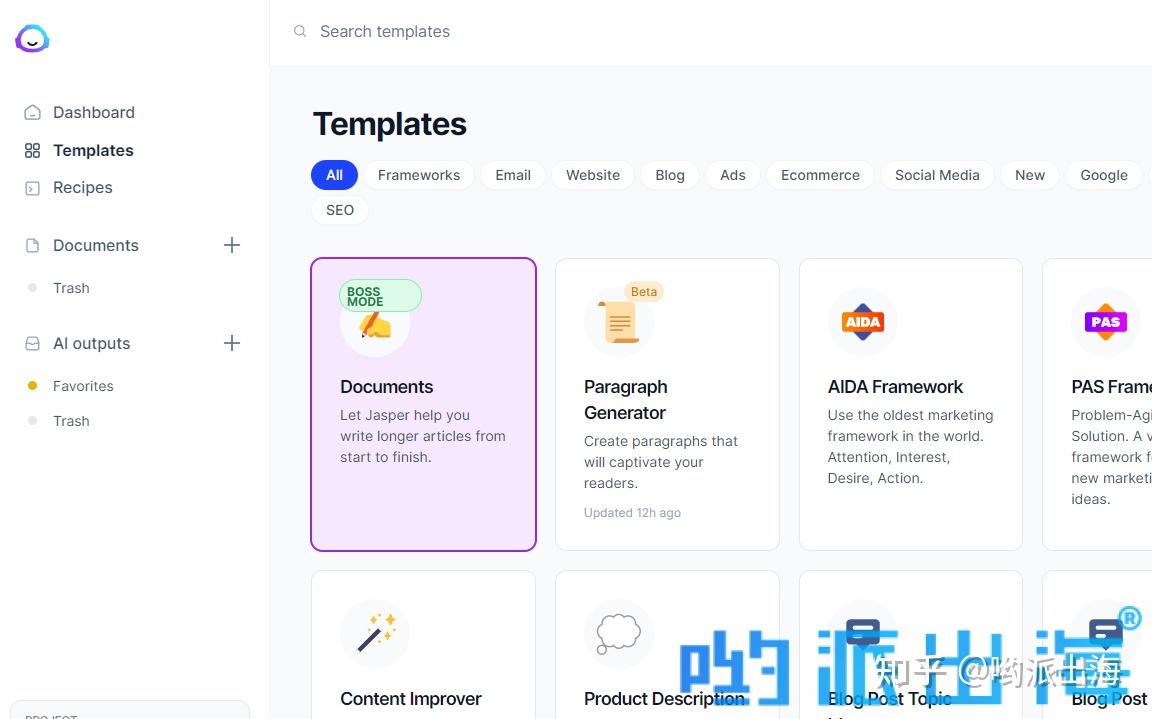
Task: Filter templates by Google
Action: 1104,175
